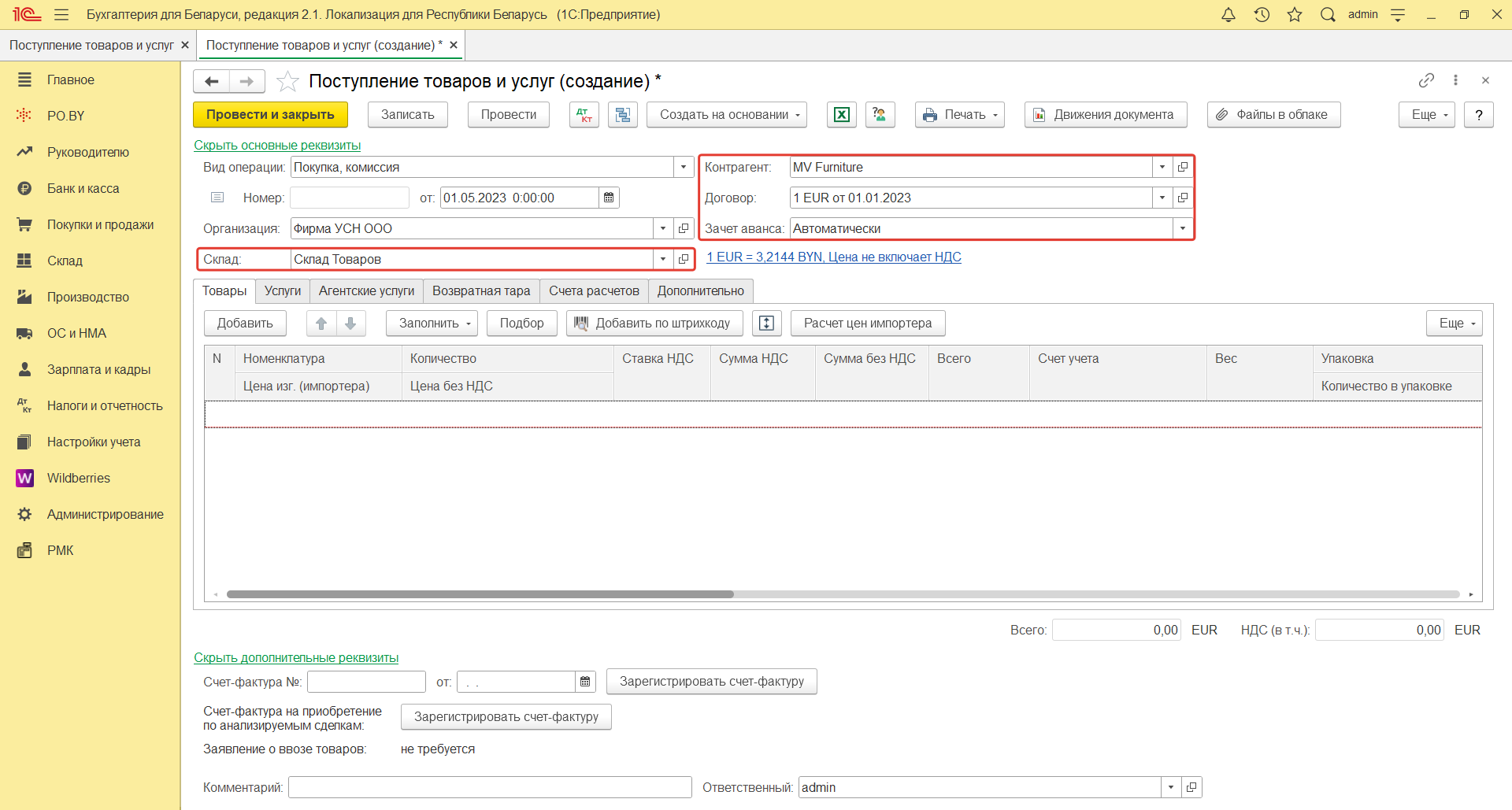1512x810 pixels.
Task: Switch to the Счета расчетов tab
Action: (x=594, y=291)
